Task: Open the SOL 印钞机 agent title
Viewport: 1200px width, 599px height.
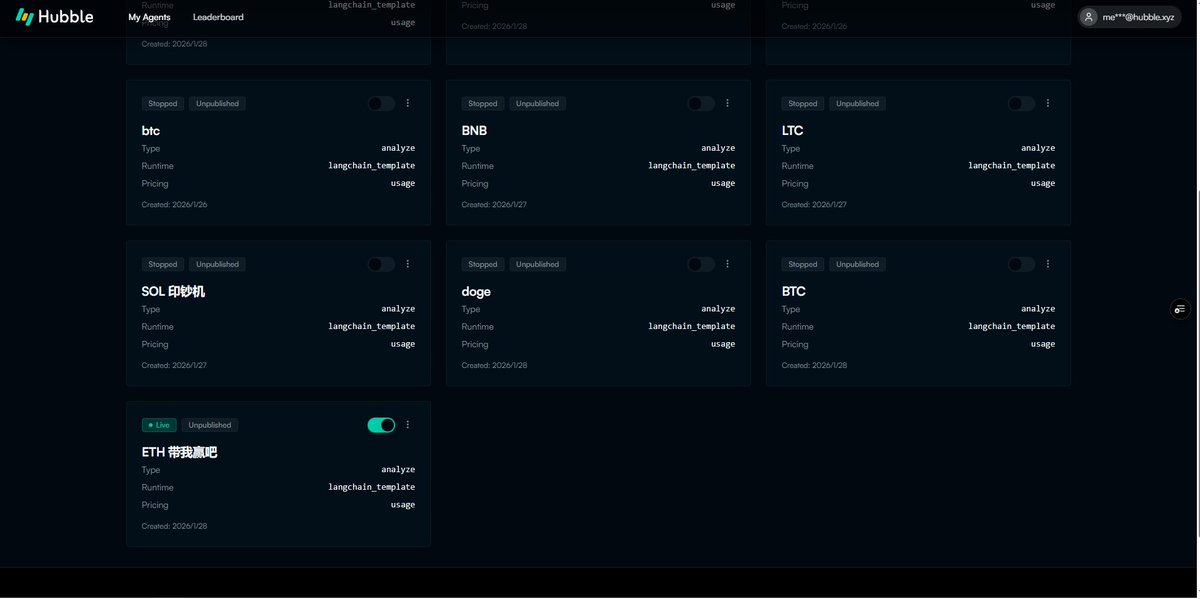Action: tap(173, 292)
